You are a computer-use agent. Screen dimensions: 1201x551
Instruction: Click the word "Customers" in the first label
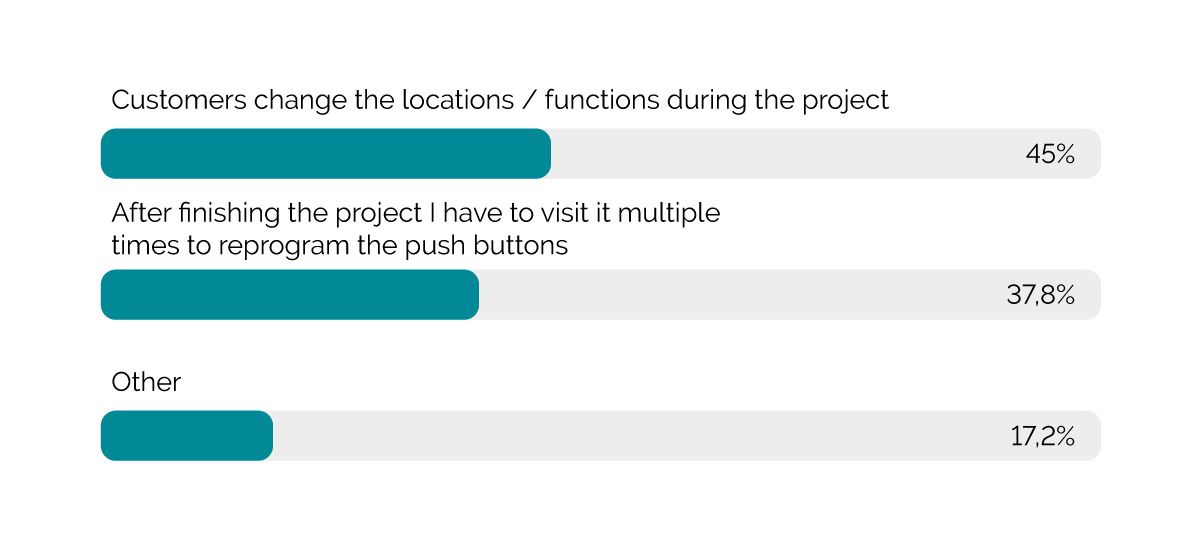pyautogui.click(x=177, y=101)
